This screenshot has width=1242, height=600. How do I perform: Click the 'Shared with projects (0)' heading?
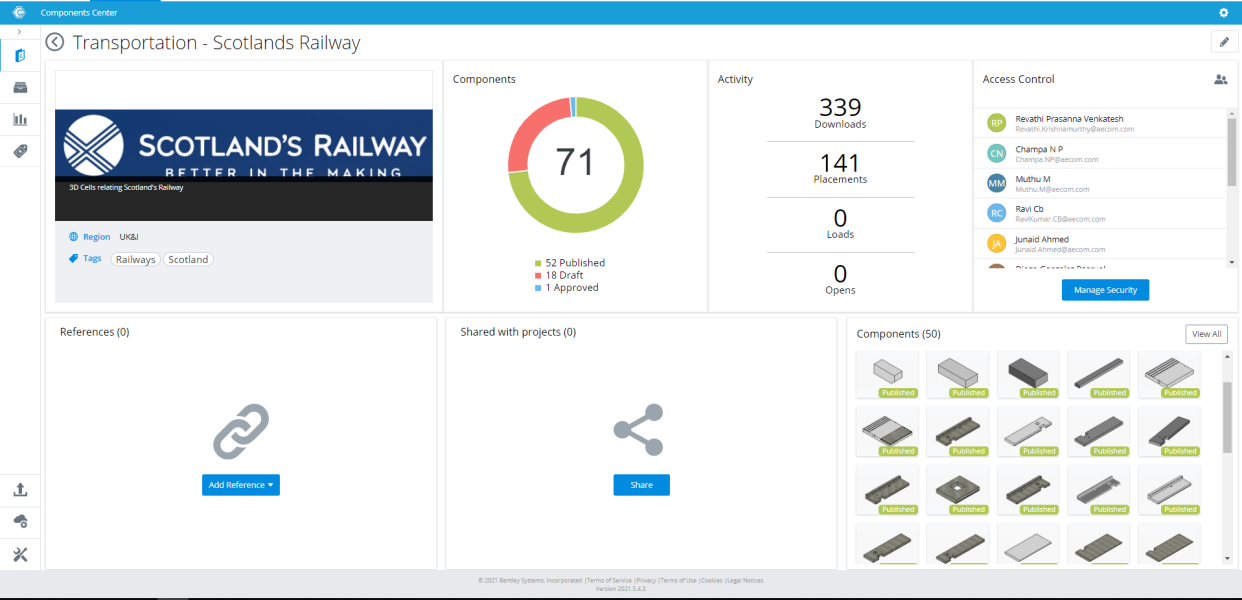pyautogui.click(x=518, y=332)
